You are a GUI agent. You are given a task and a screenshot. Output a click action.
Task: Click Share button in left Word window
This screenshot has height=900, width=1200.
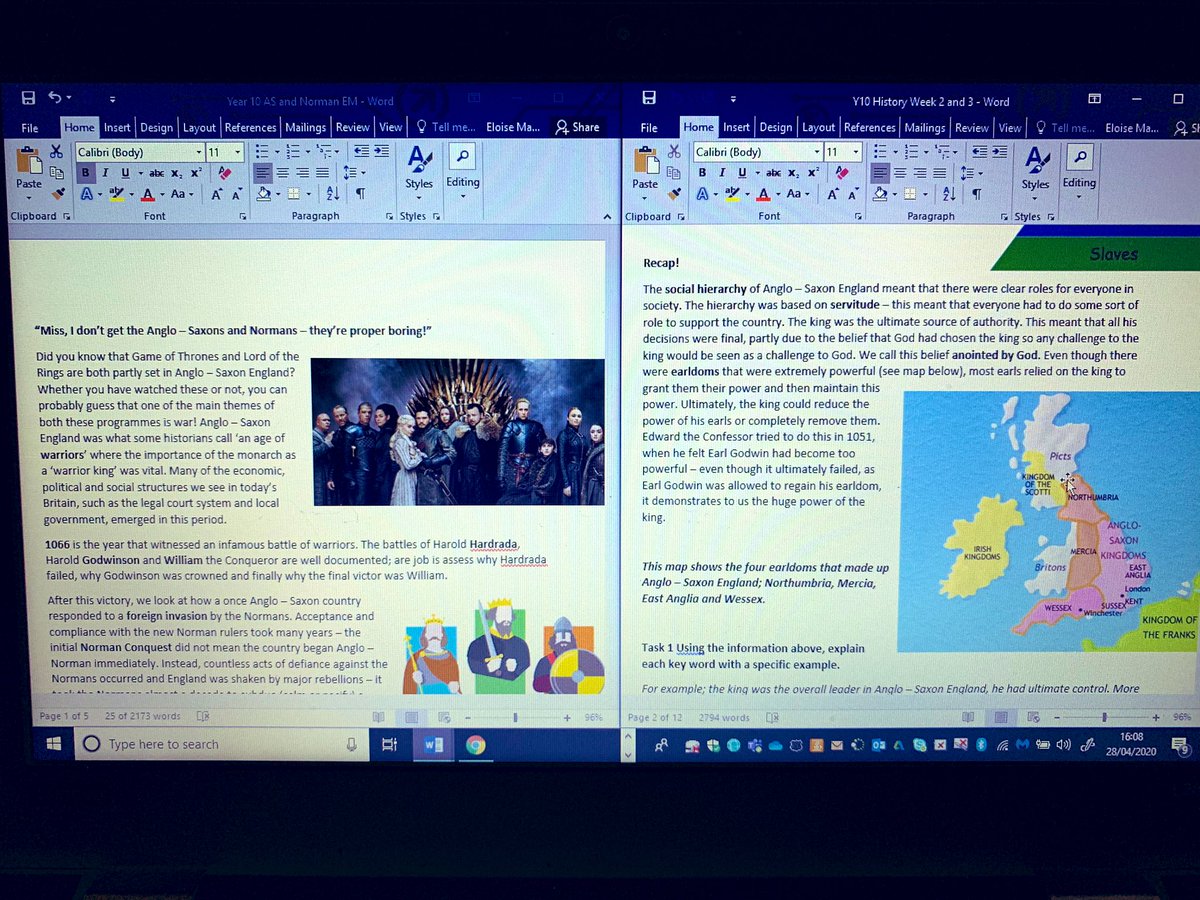tap(577, 127)
